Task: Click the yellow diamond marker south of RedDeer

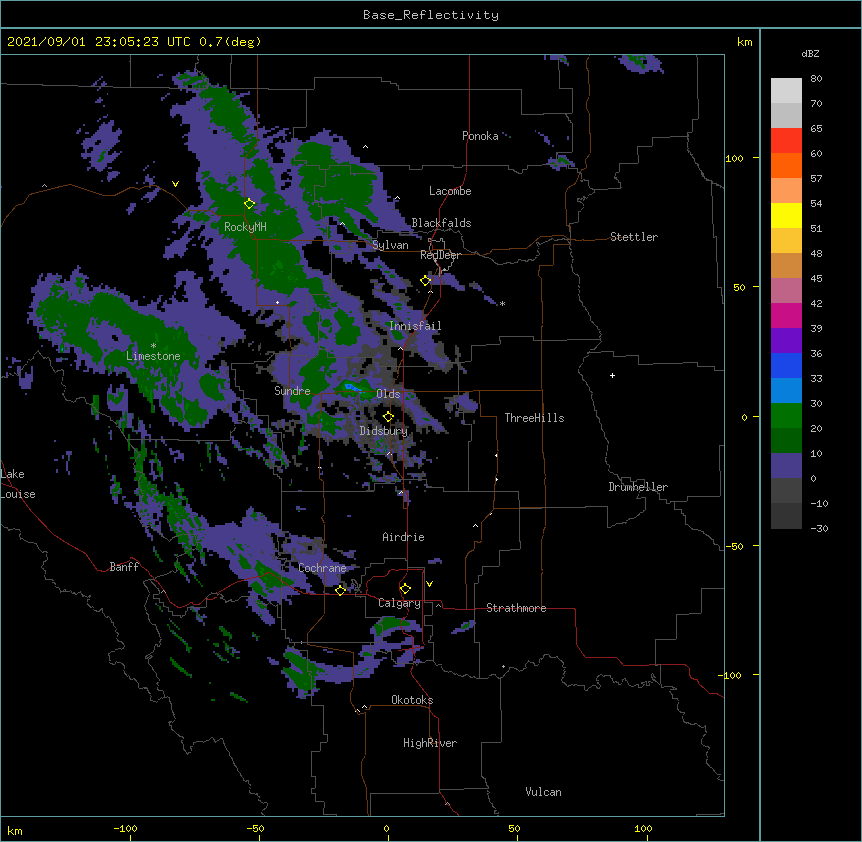Action: (x=426, y=281)
